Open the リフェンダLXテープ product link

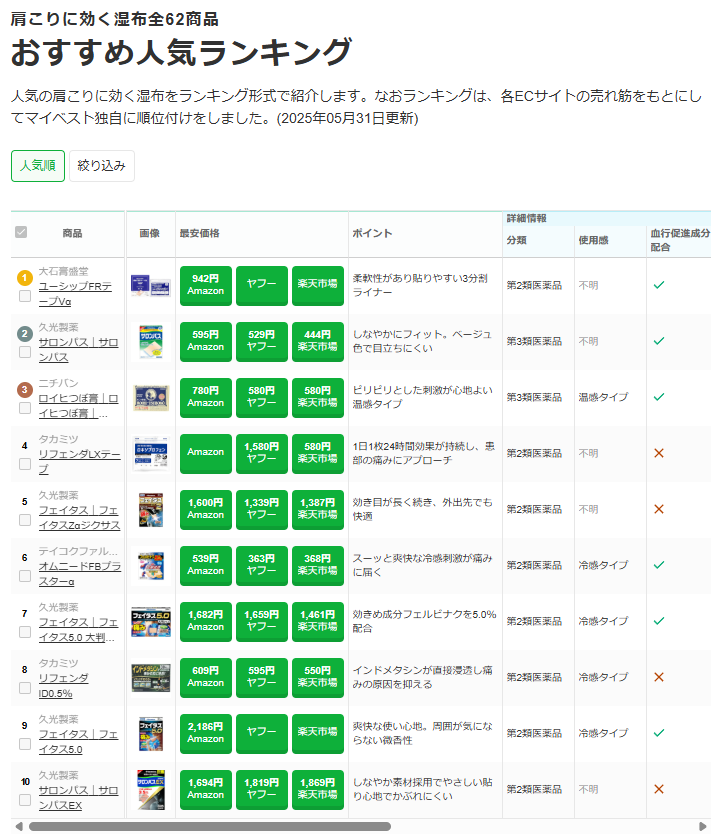(79, 461)
